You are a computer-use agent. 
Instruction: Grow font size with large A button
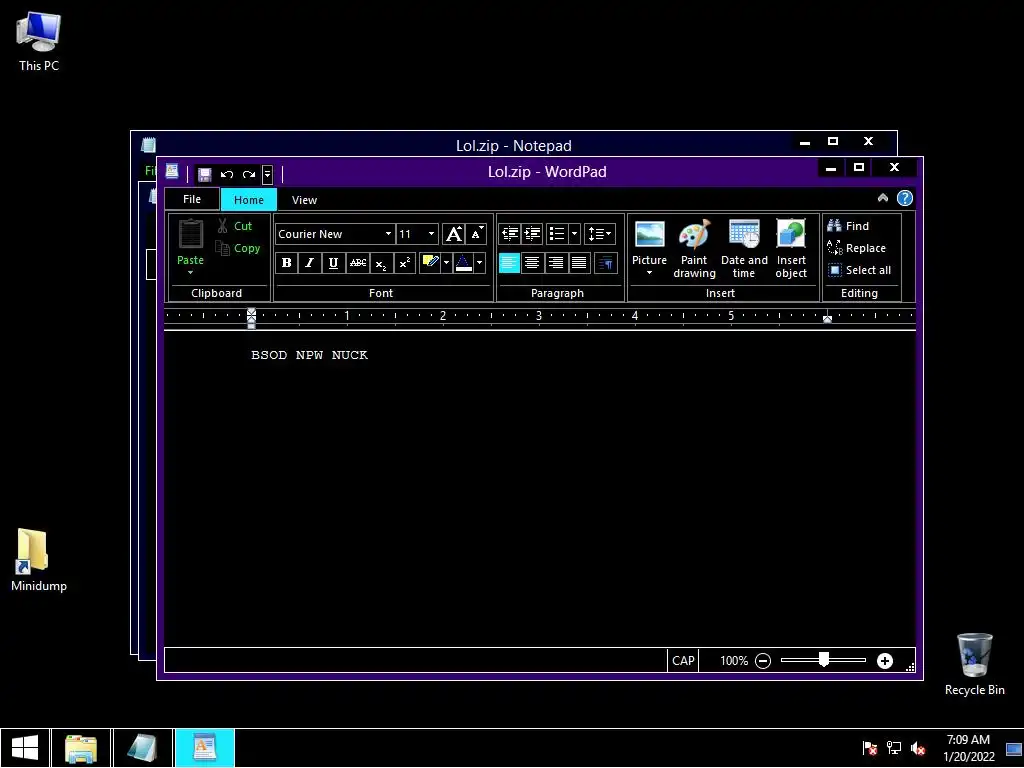[454, 234]
